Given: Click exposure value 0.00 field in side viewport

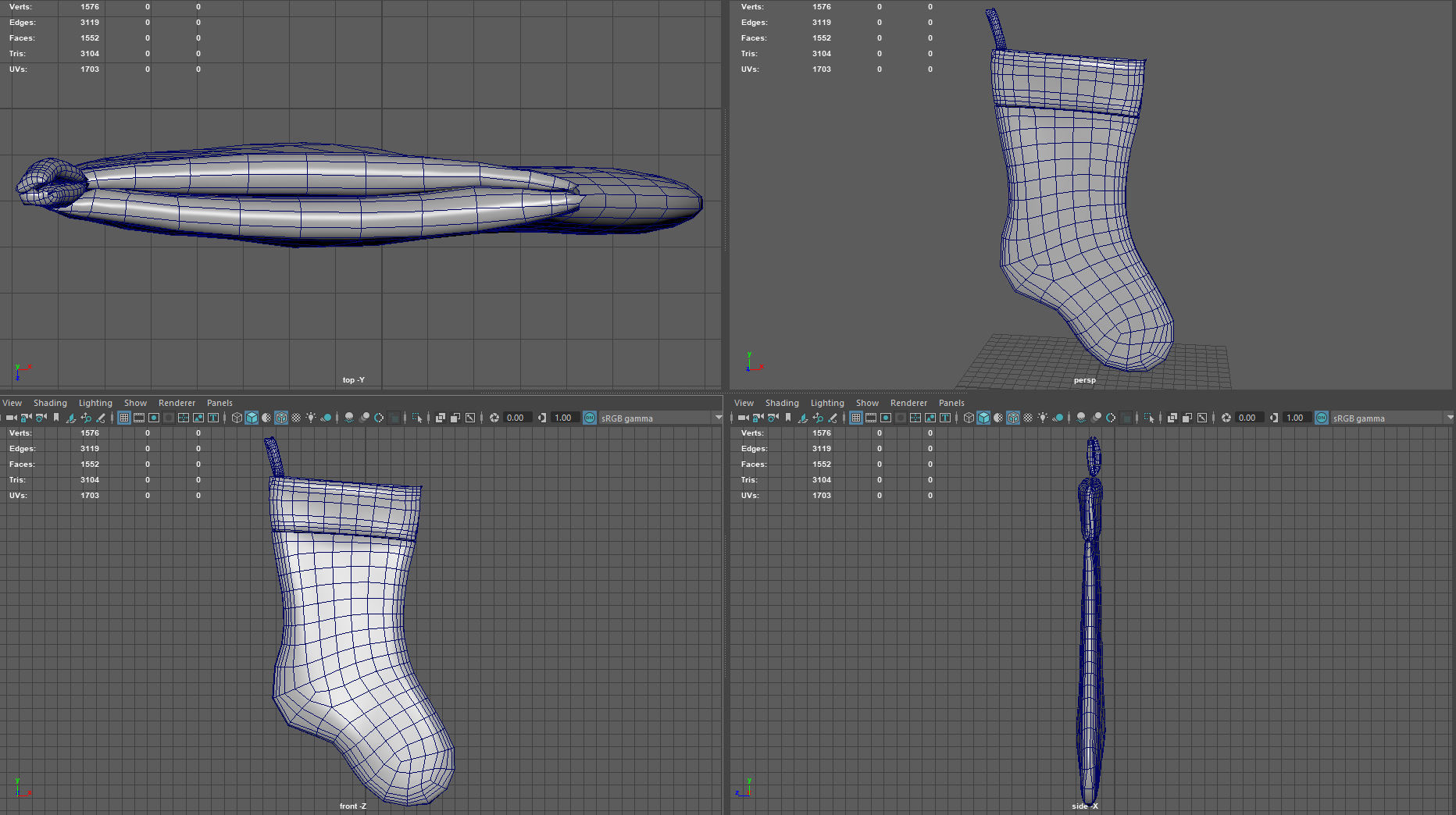Looking at the screenshot, I should 1248,418.
